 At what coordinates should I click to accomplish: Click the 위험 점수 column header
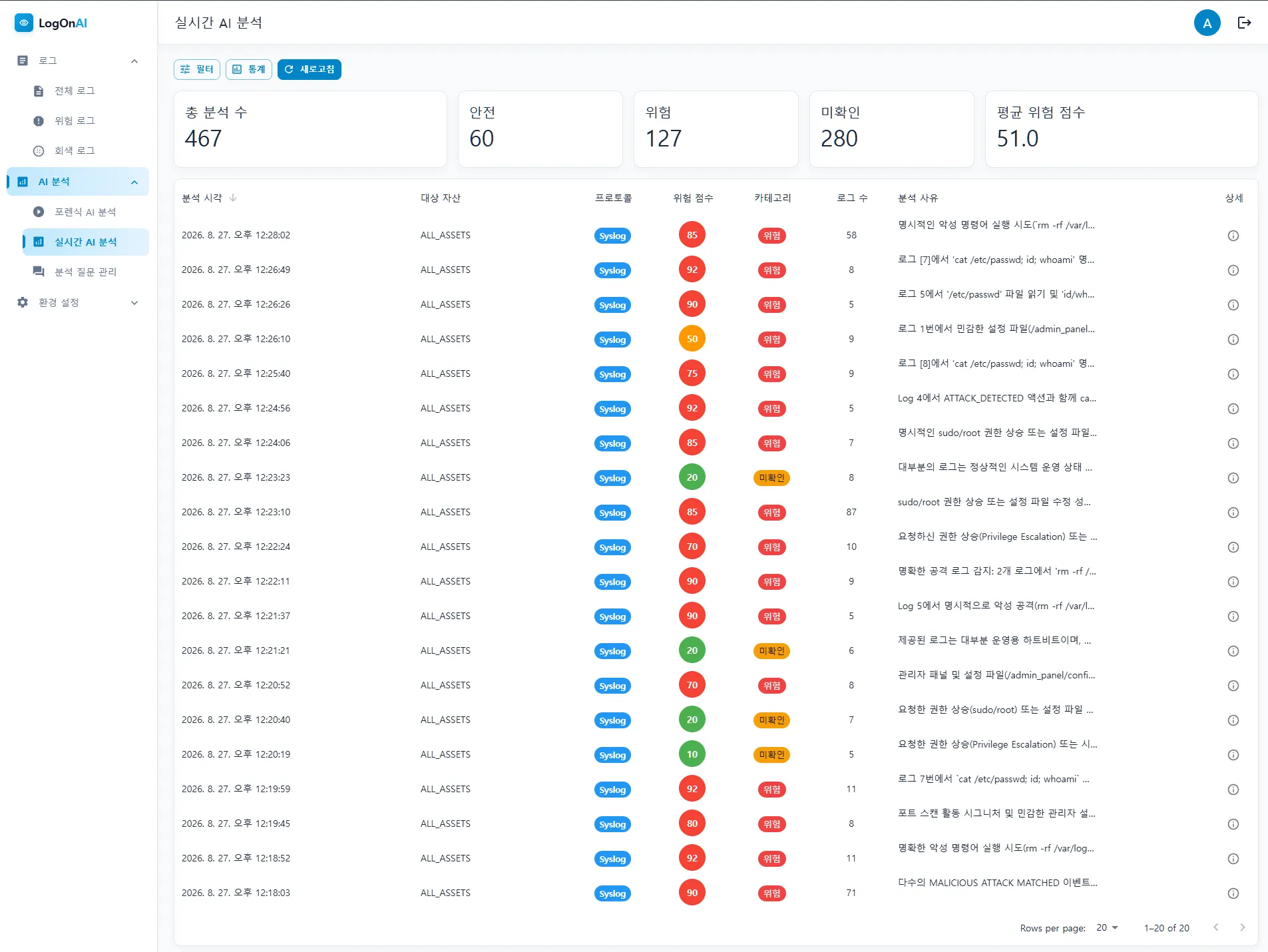coord(693,198)
